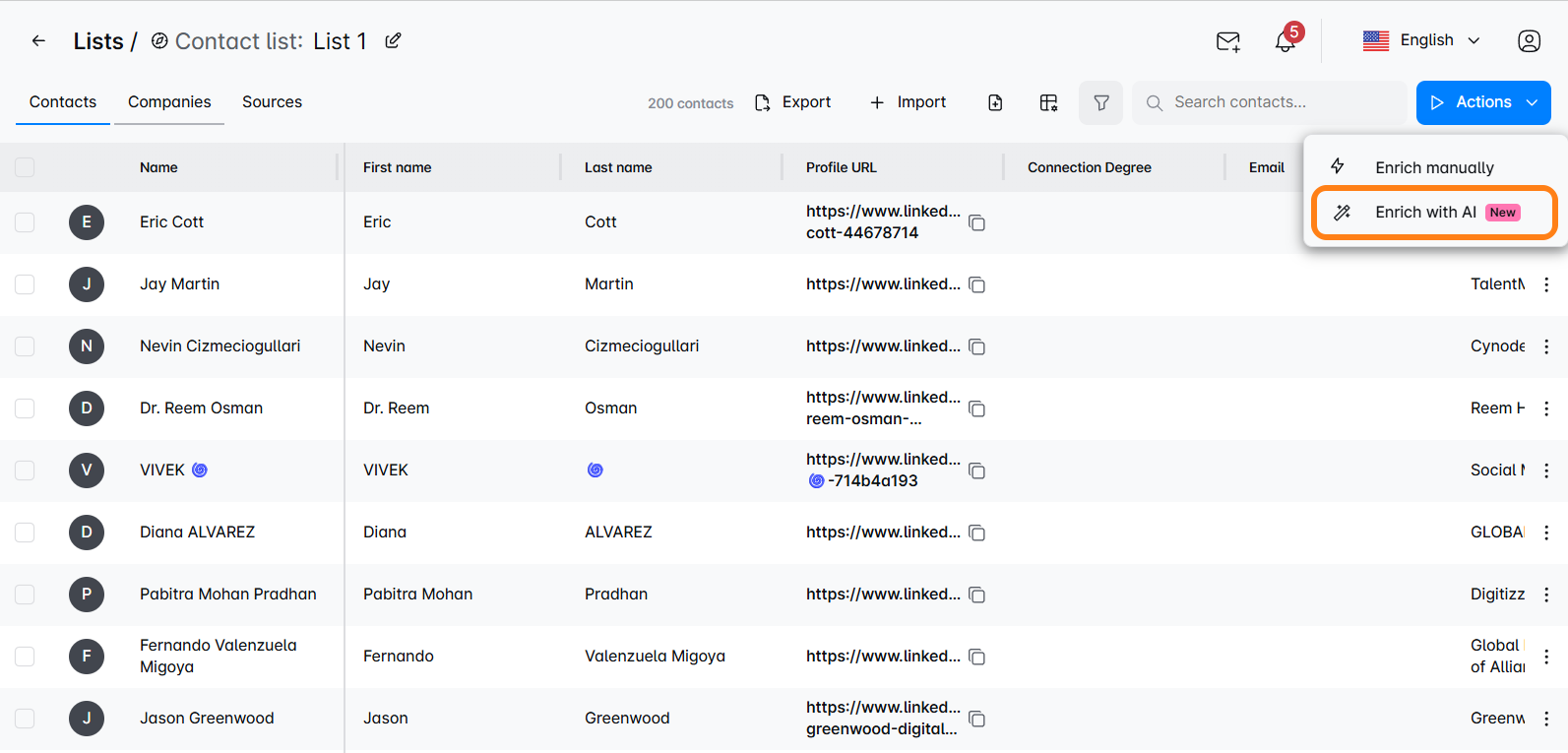Switch to the Companies tab

click(169, 102)
